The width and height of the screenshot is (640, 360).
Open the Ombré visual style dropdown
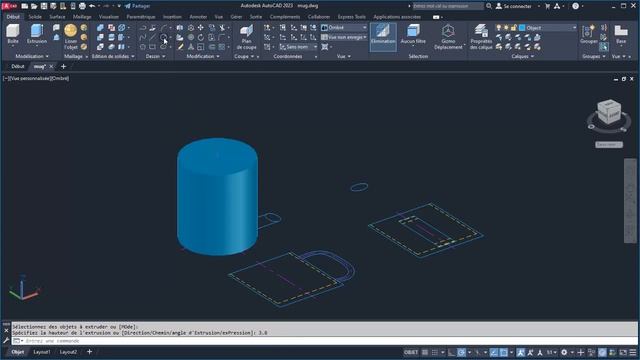coord(344,27)
